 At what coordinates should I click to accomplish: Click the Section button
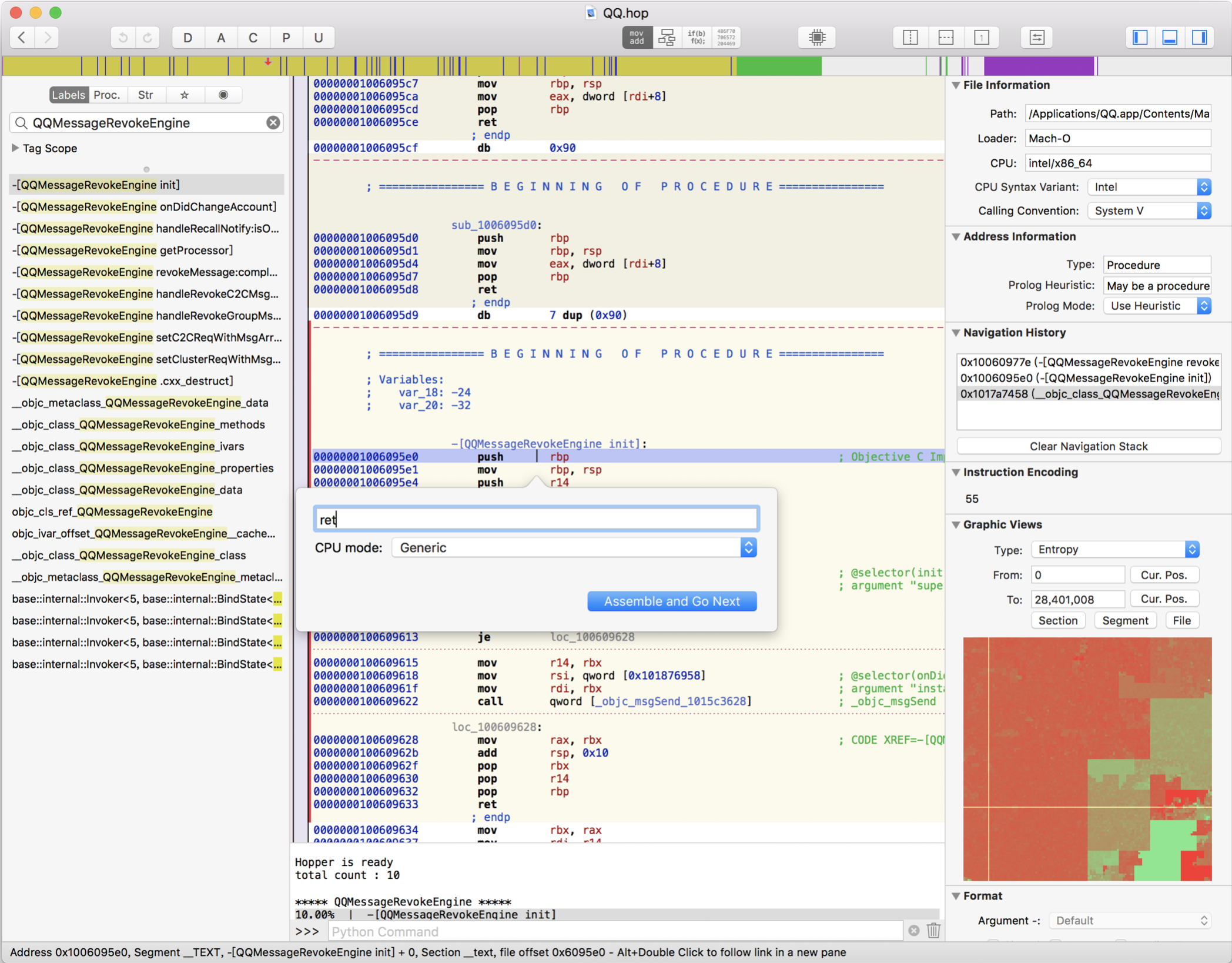[1057, 620]
